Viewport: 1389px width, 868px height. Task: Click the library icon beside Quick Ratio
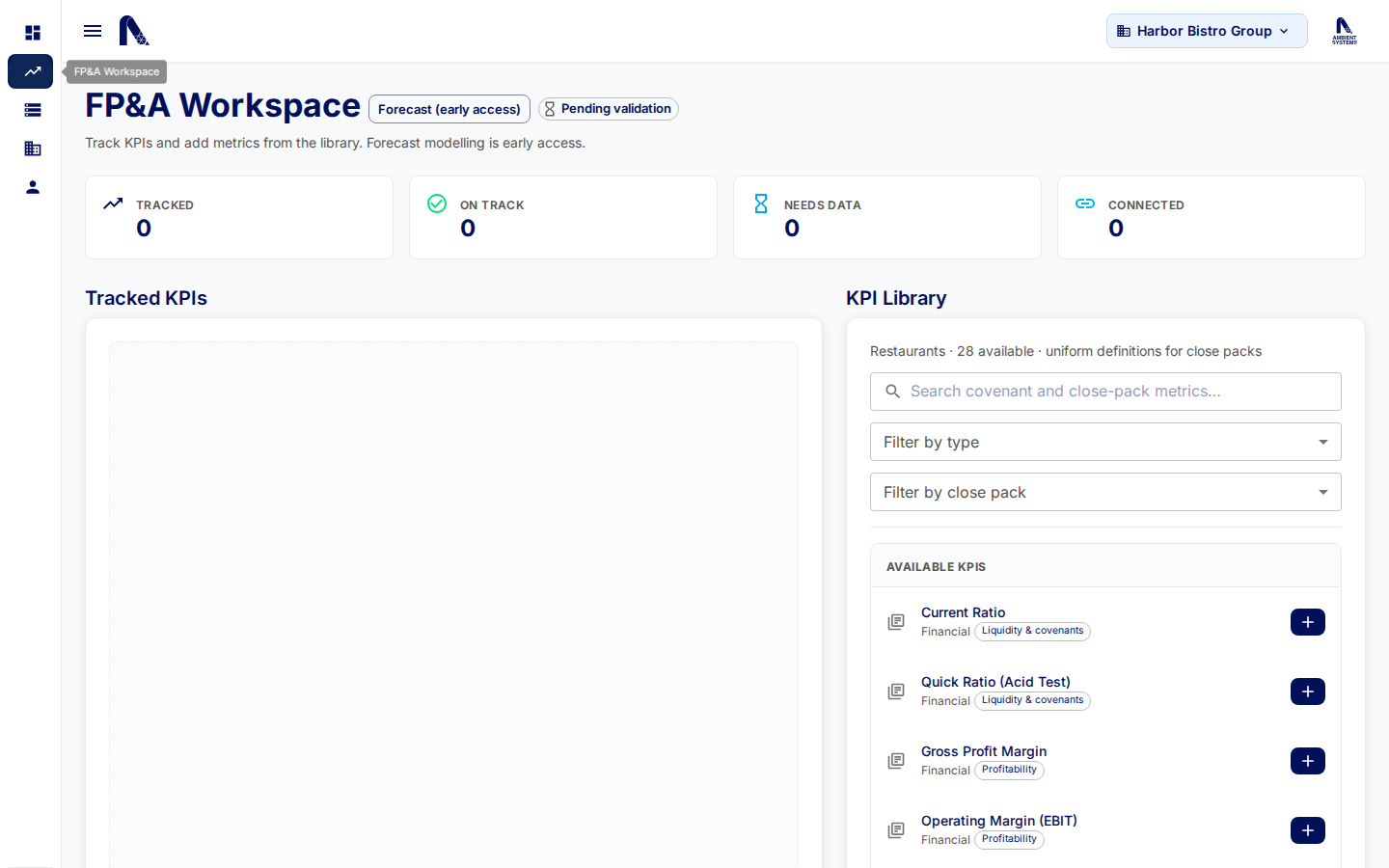click(x=896, y=692)
